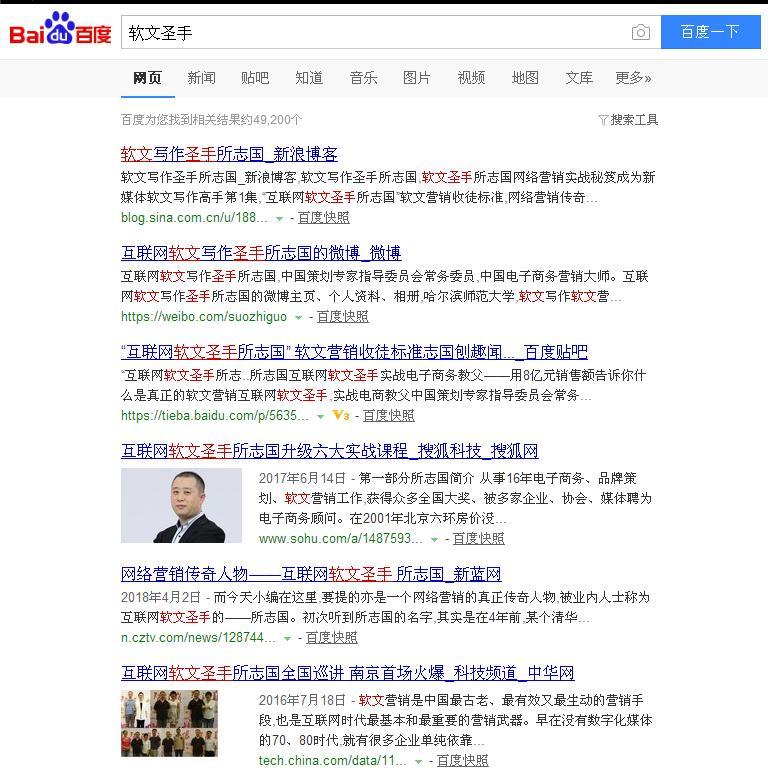Go to the 地图 tab

pos(525,78)
